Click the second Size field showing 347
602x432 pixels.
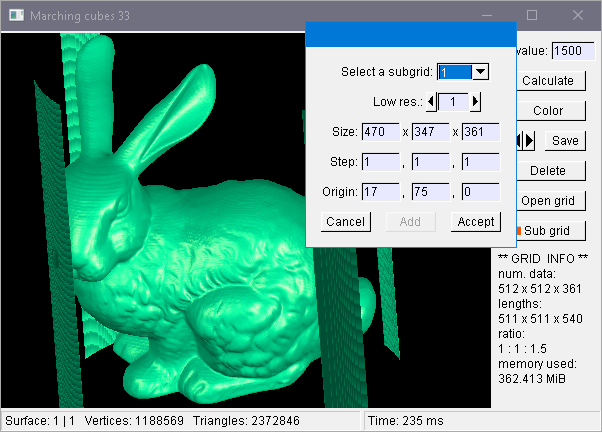coord(430,132)
